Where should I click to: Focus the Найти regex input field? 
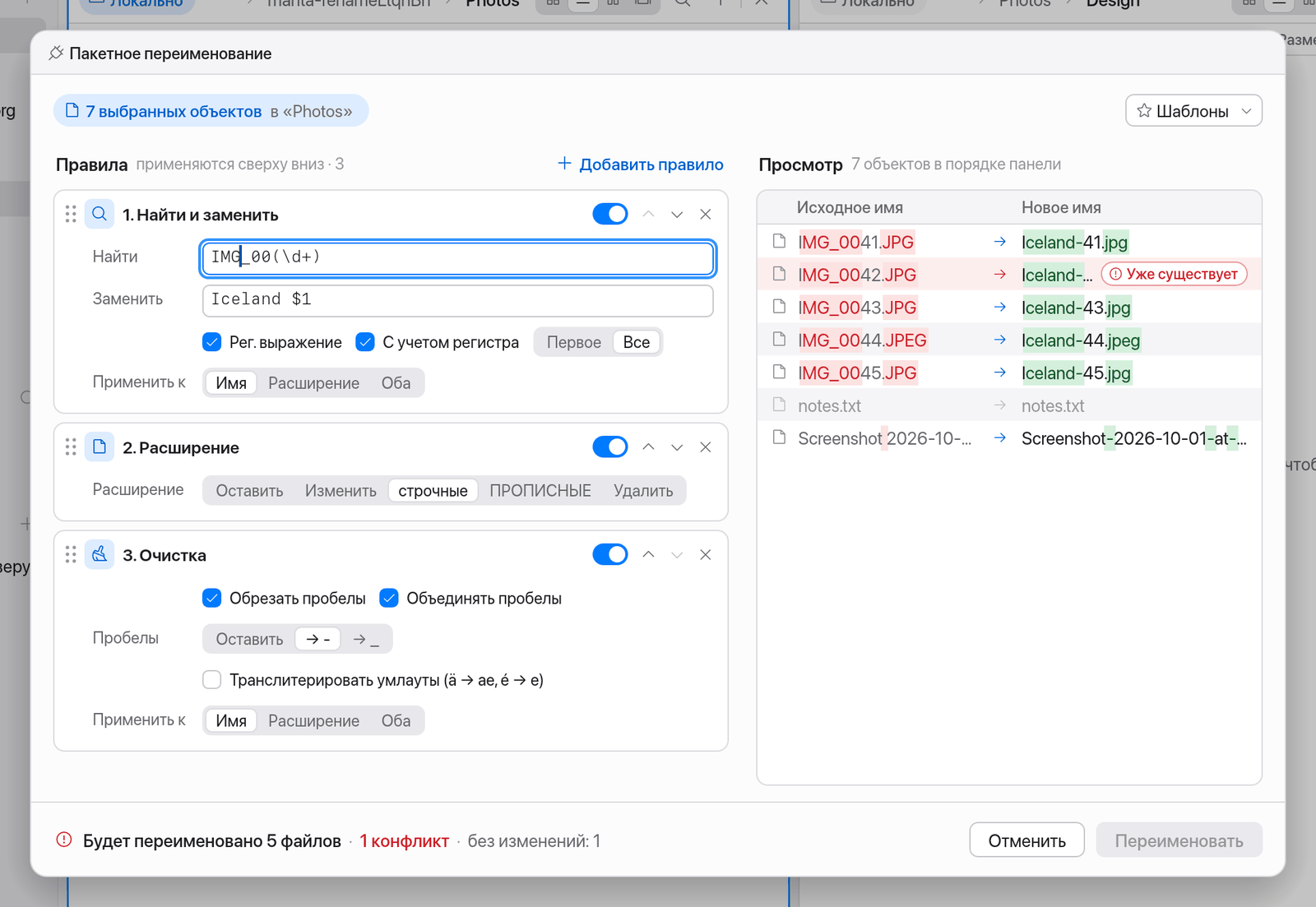coord(458,257)
